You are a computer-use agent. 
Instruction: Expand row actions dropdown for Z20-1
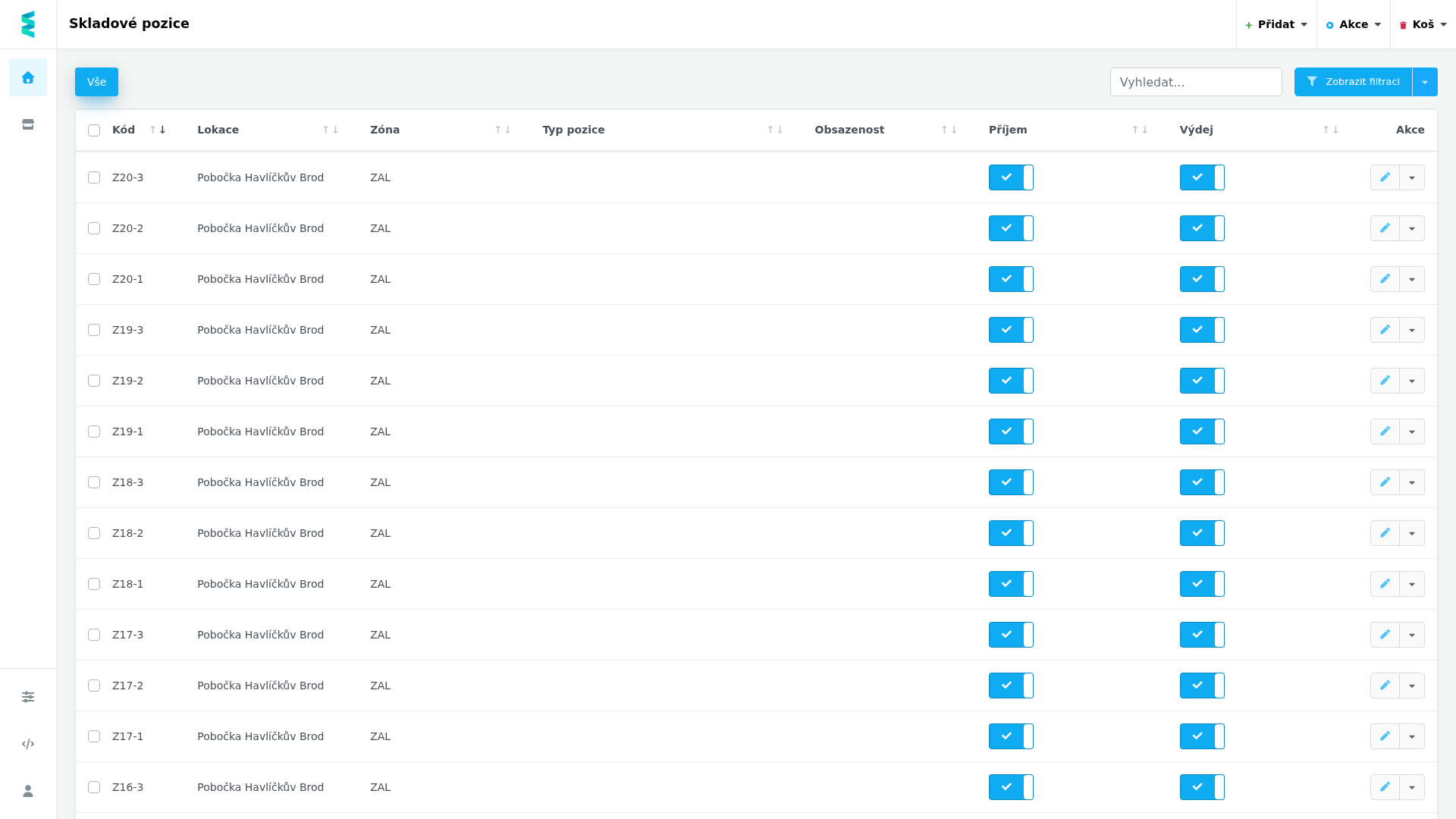(1412, 279)
